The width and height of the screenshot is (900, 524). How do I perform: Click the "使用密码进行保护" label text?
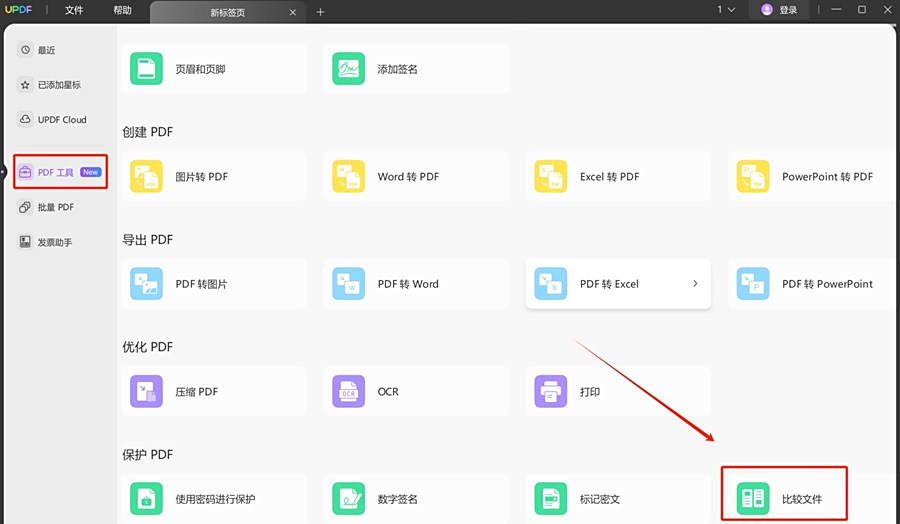tap(215, 499)
